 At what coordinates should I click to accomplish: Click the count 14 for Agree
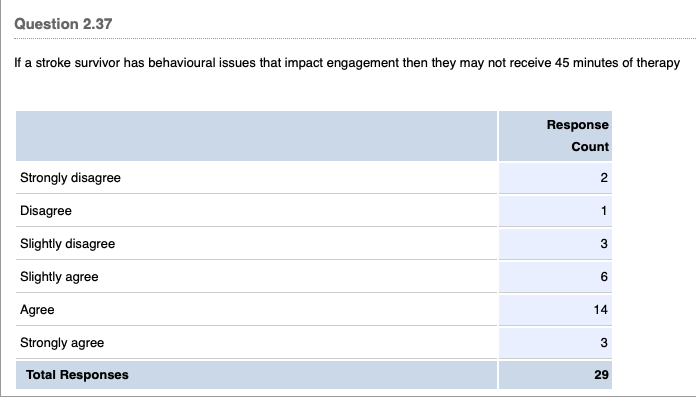(x=601, y=310)
